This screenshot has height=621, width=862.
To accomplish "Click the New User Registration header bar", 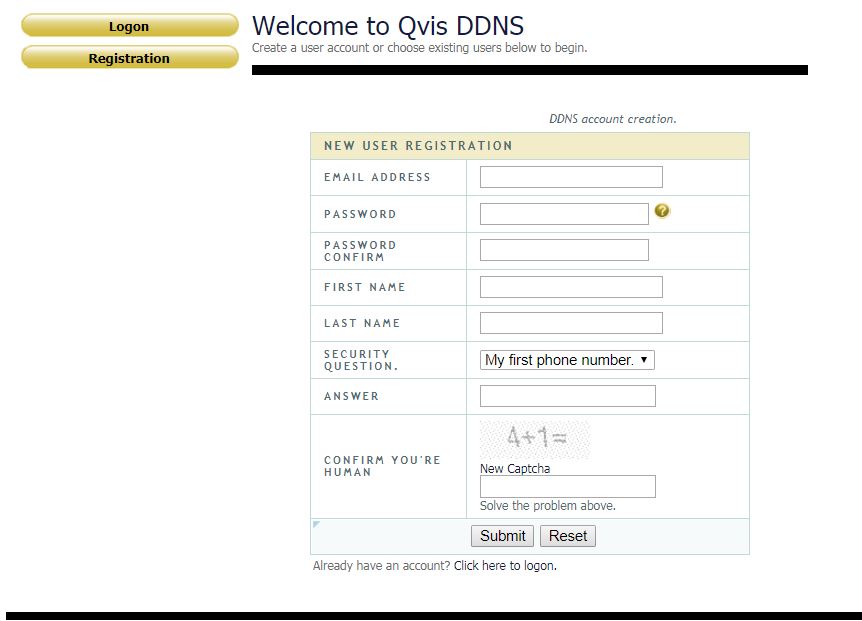I will tap(530, 145).
